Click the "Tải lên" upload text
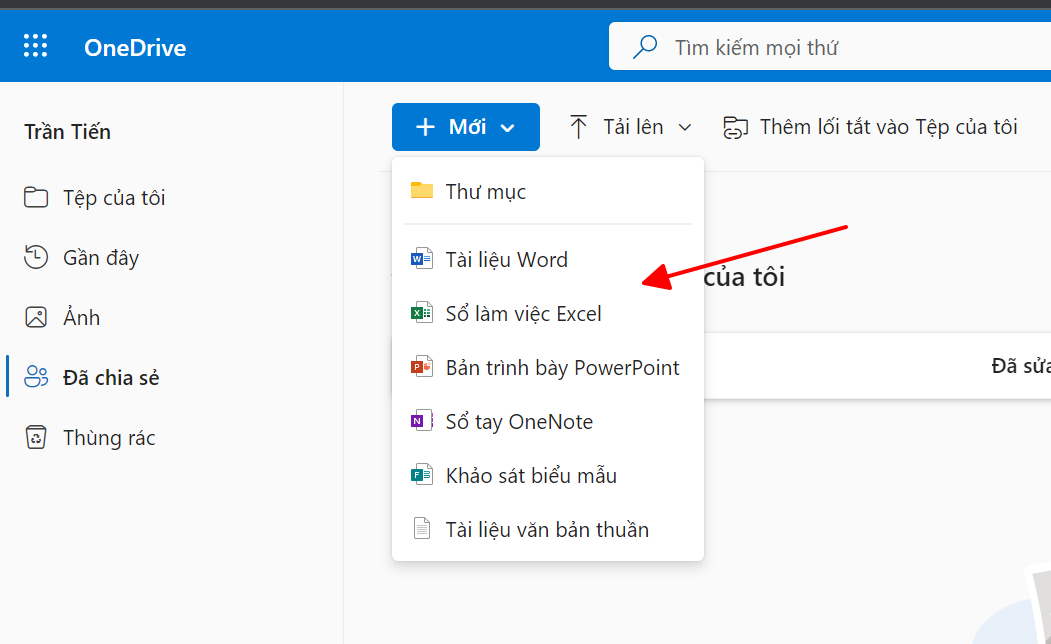The height and width of the screenshot is (644, 1051). point(633,127)
